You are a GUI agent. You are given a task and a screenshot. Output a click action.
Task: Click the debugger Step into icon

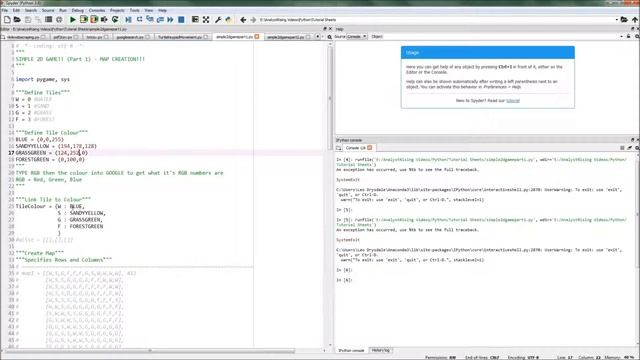point(150,20)
